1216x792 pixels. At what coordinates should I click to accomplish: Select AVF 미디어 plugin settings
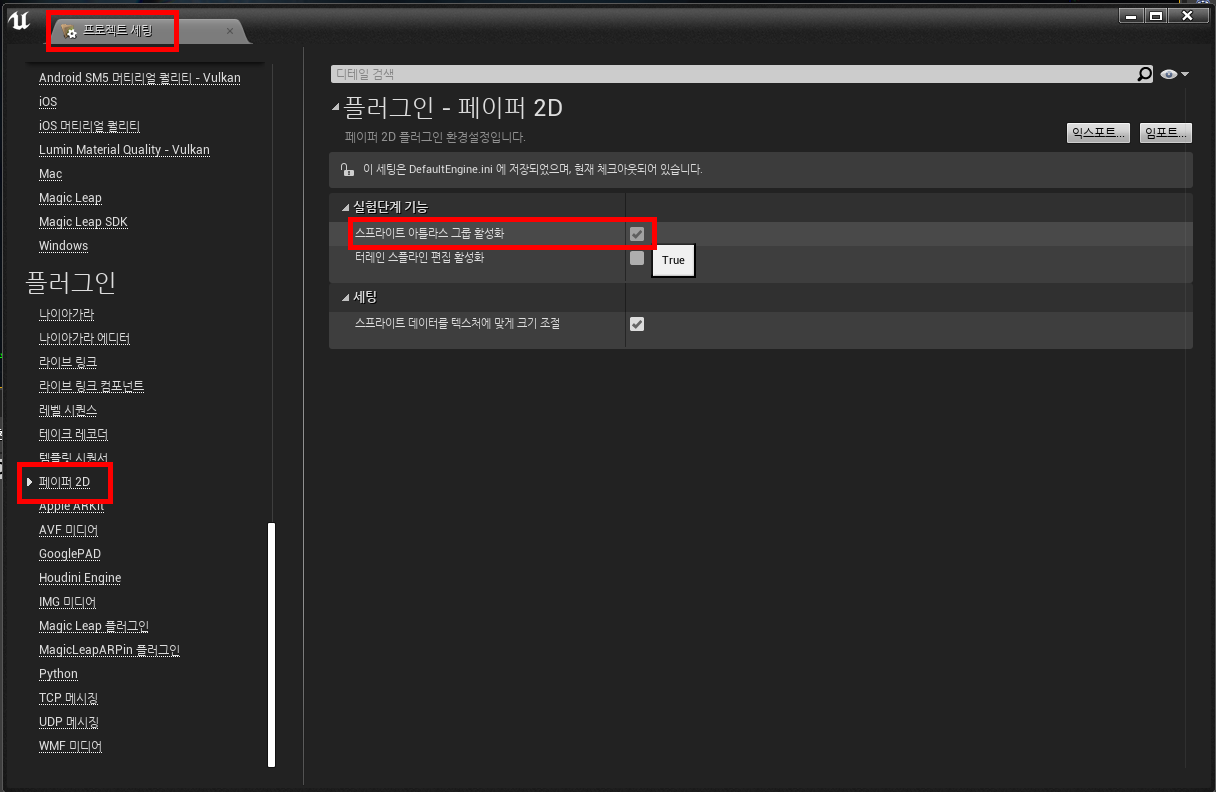click(x=68, y=530)
